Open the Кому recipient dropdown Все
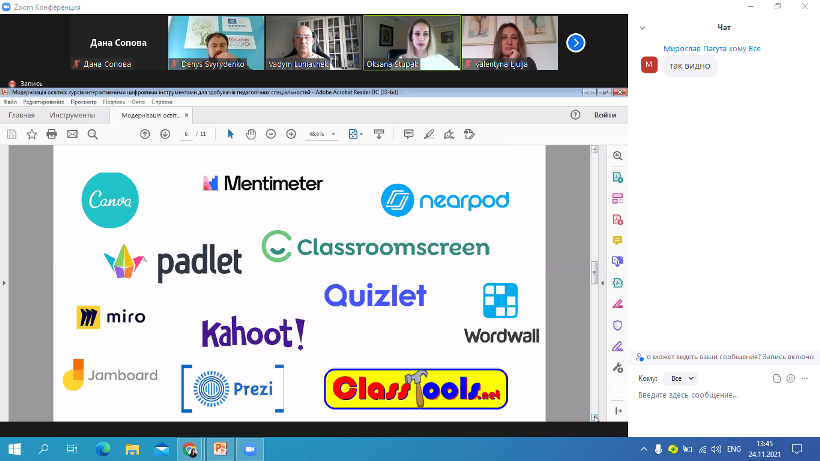The image size is (820, 461). (680, 378)
